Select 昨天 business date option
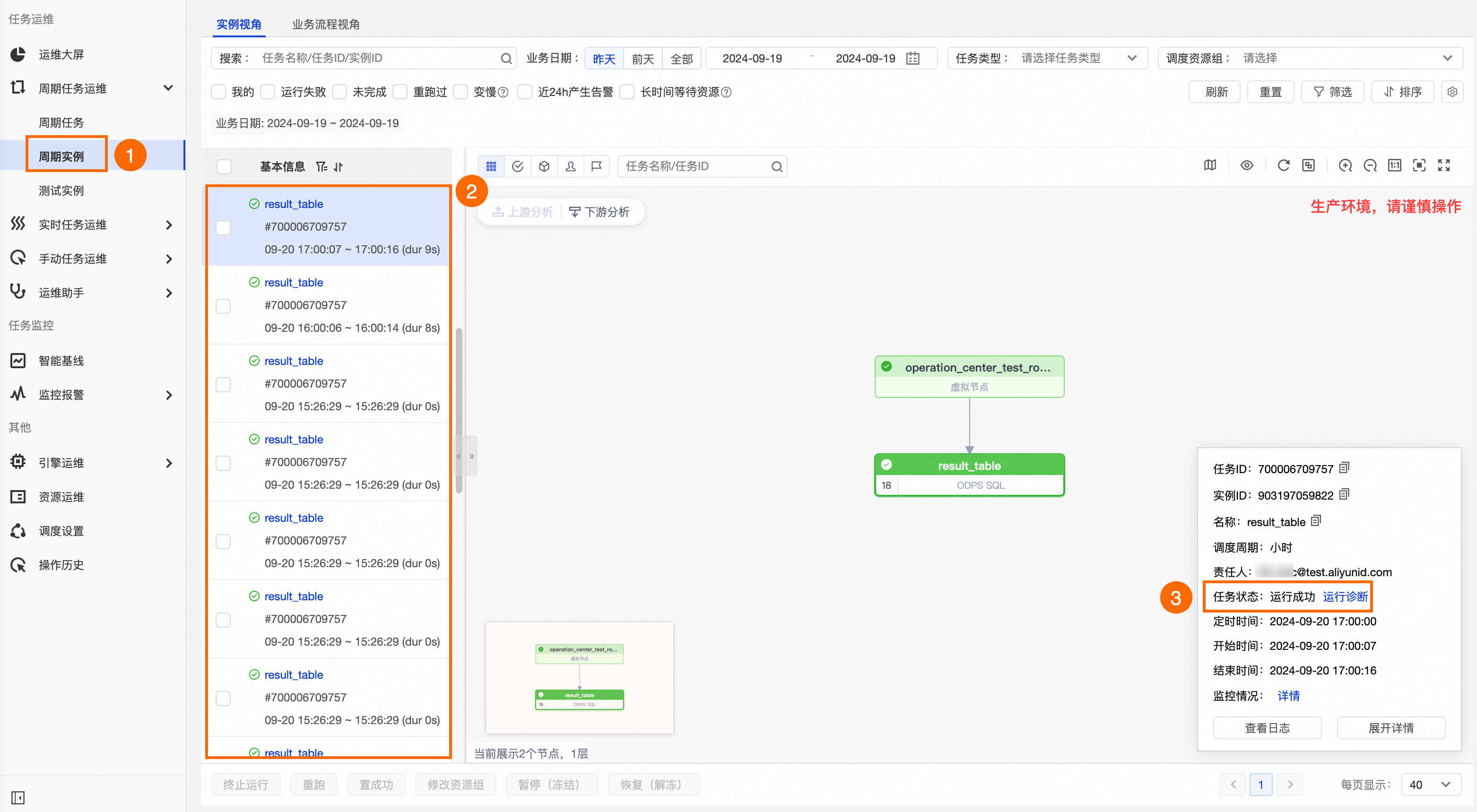 pos(604,59)
